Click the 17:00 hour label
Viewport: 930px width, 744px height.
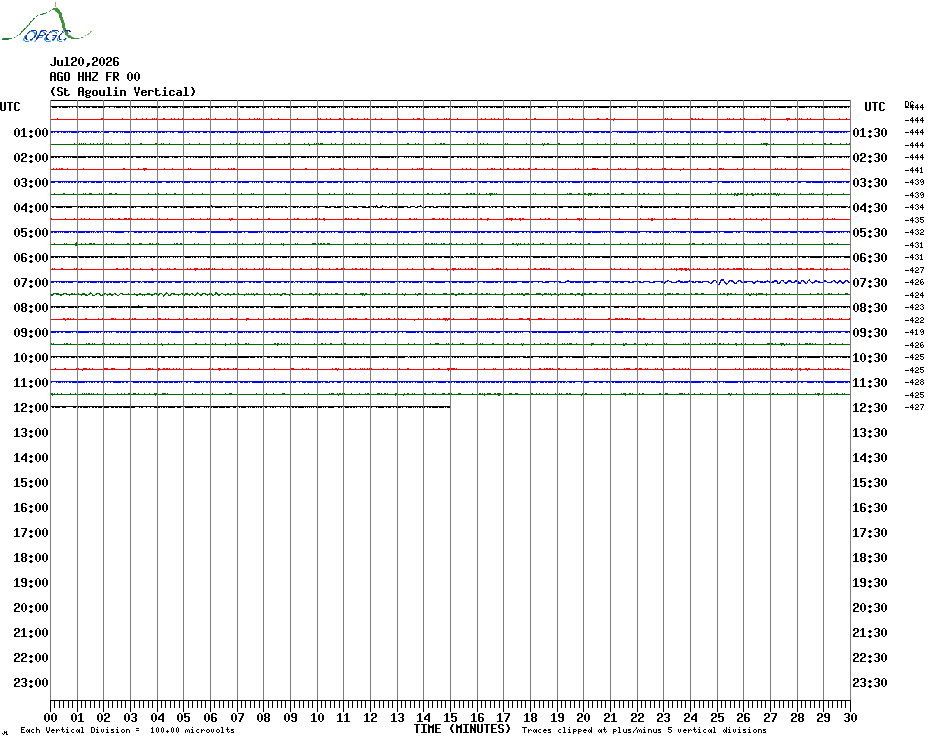(31, 533)
